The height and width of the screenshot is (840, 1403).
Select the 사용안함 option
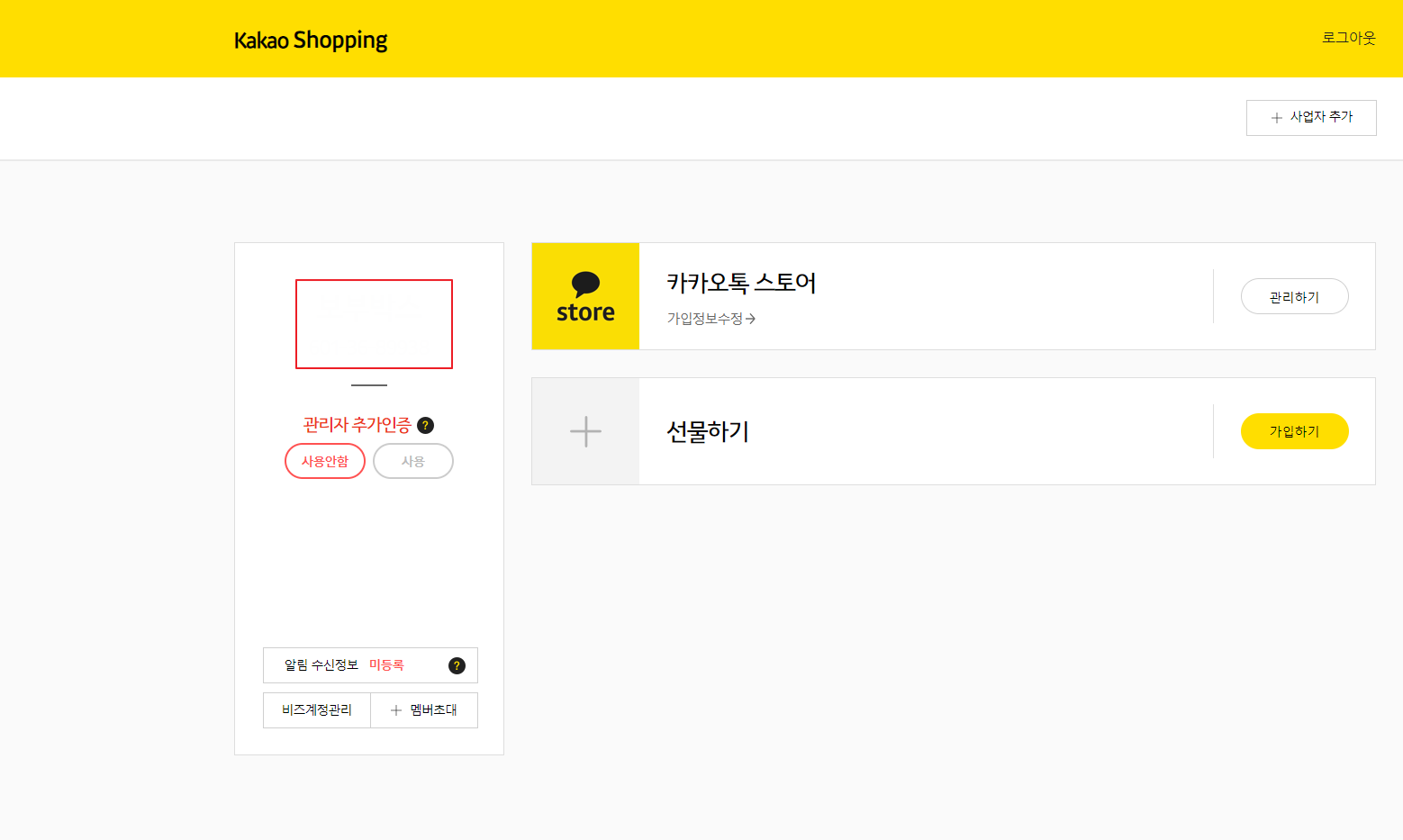click(325, 461)
